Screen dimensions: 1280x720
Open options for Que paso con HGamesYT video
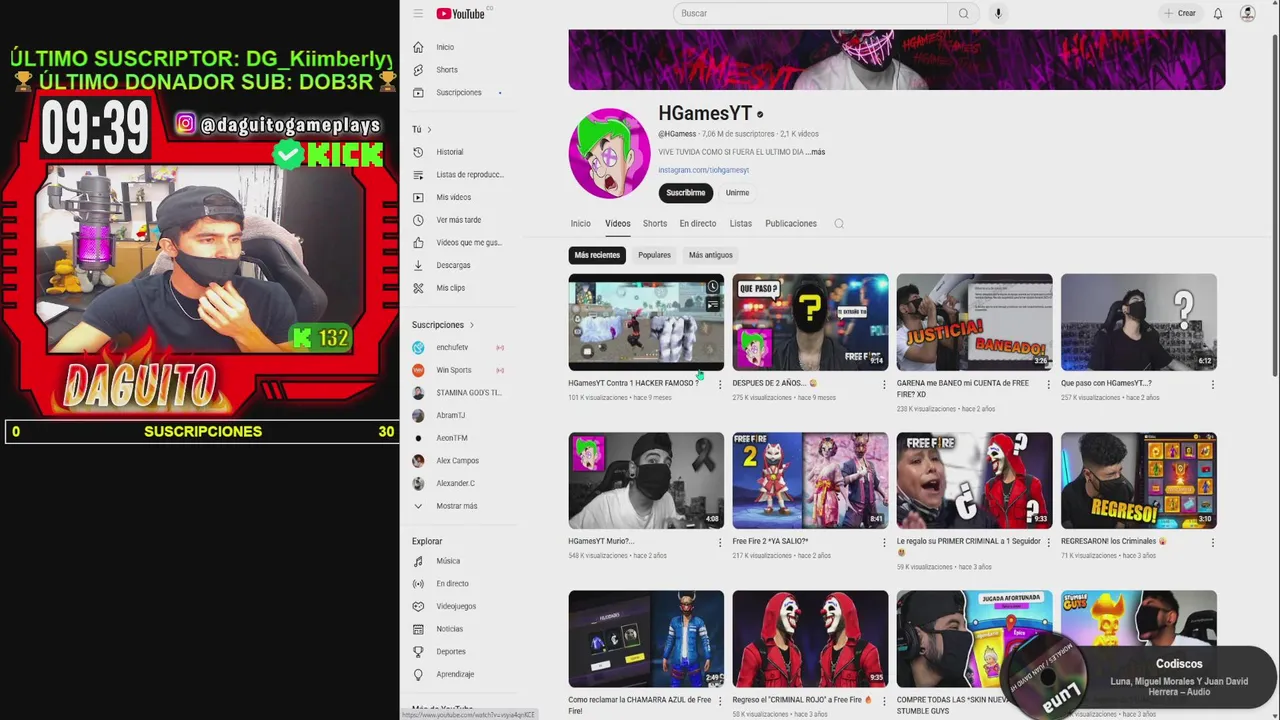[x=1213, y=384]
